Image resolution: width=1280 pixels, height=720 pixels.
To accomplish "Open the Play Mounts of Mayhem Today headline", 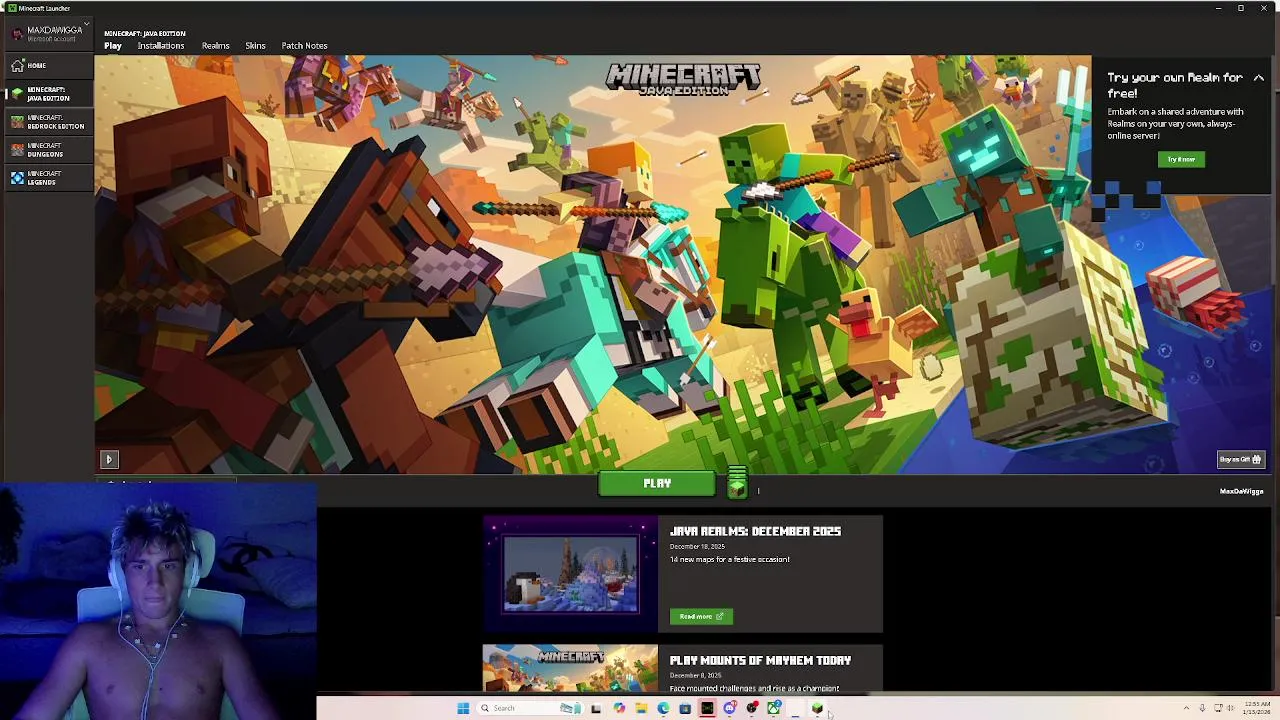I will [x=760, y=661].
